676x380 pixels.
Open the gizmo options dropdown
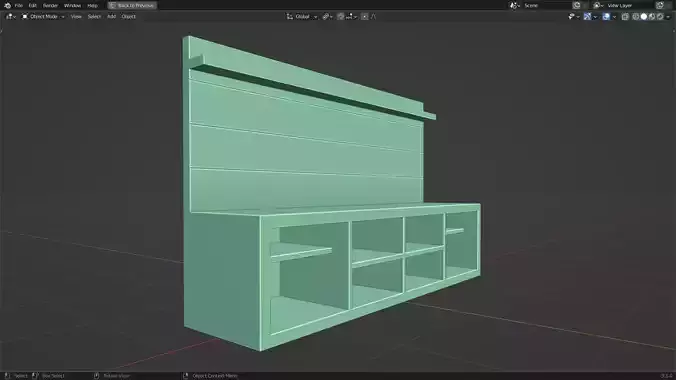tap(595, 16)
